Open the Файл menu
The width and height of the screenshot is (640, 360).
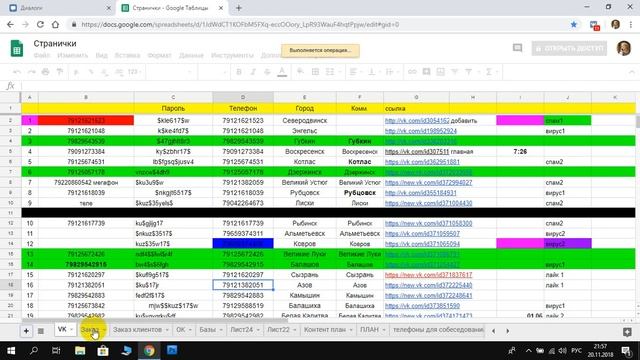coord(42,55)
